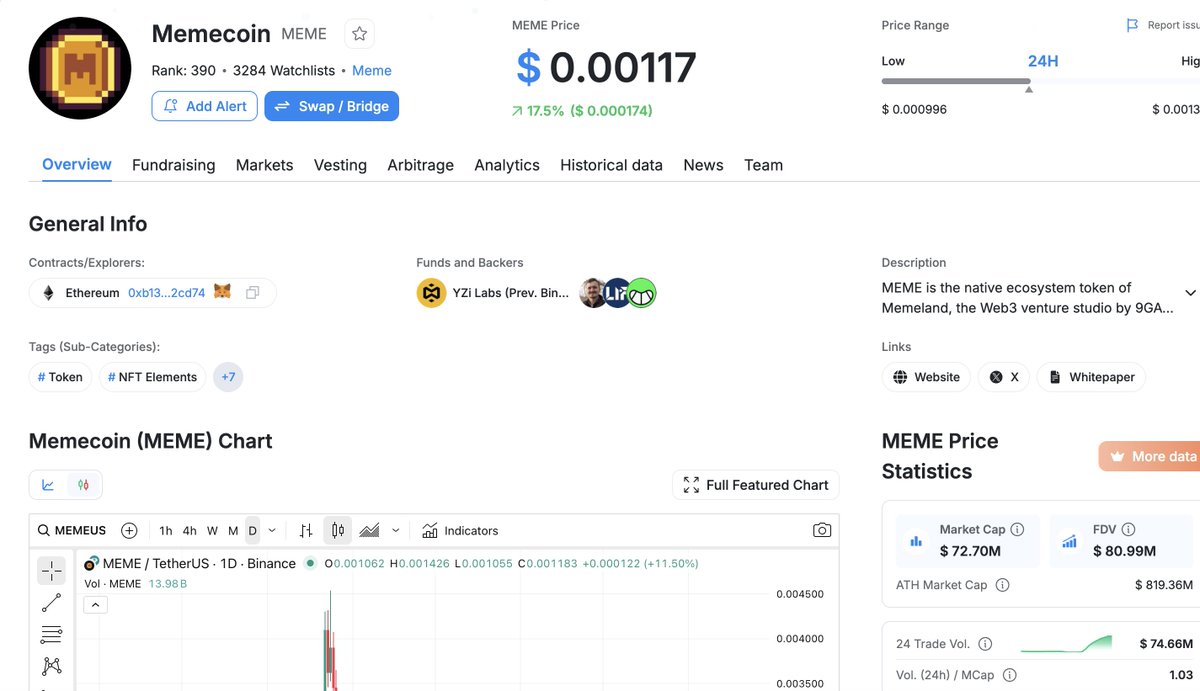Click the 24 Trade Vol. sparkline
1200x691 pixels.
pos(1066,644)
